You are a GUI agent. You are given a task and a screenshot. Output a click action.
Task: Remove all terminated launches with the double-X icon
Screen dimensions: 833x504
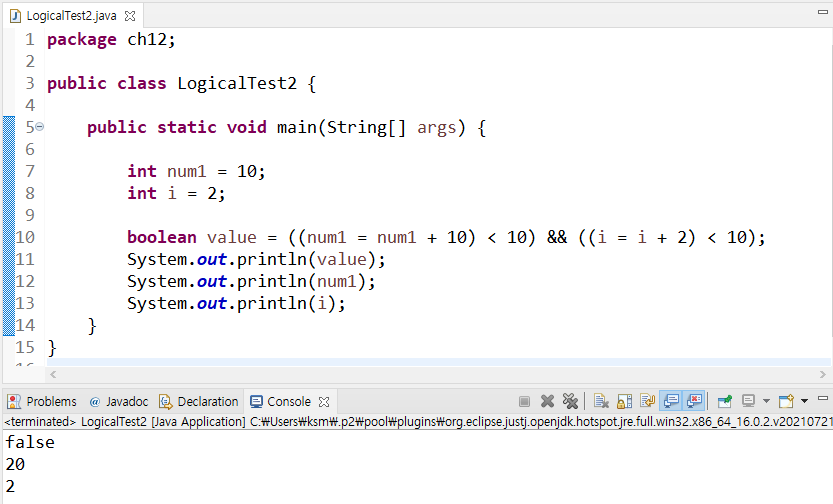click(570, 401)
